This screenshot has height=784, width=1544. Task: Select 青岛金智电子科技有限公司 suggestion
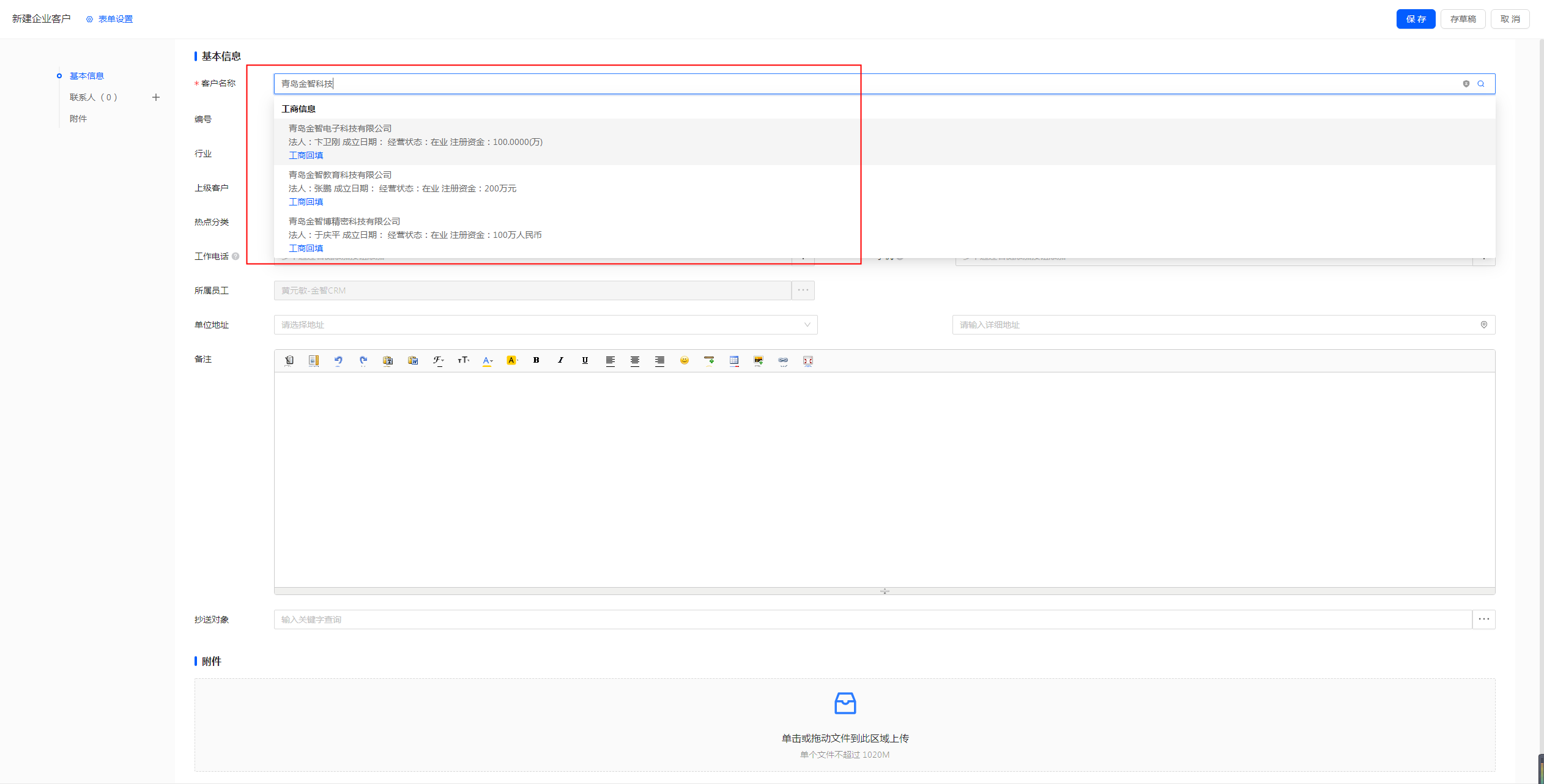(340, 128)
